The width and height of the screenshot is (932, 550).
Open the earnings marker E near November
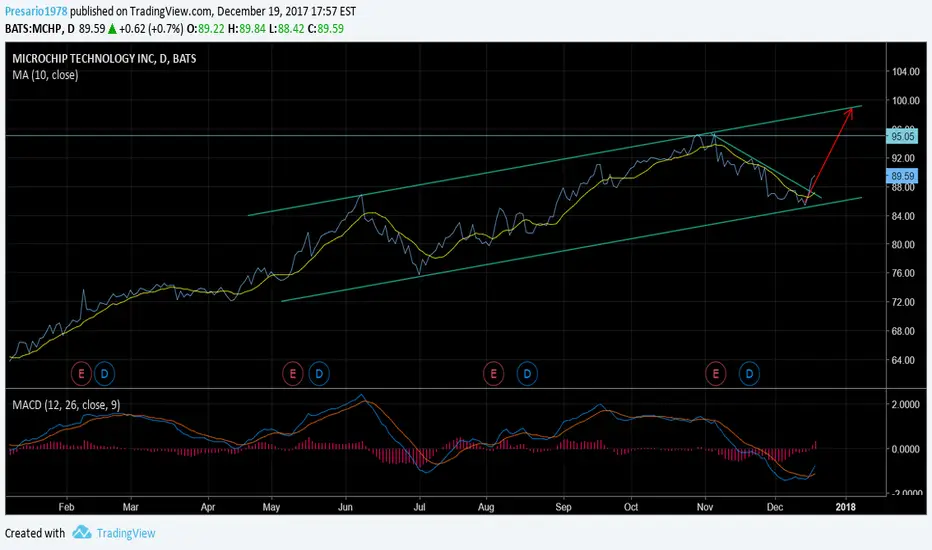point(716,373)
